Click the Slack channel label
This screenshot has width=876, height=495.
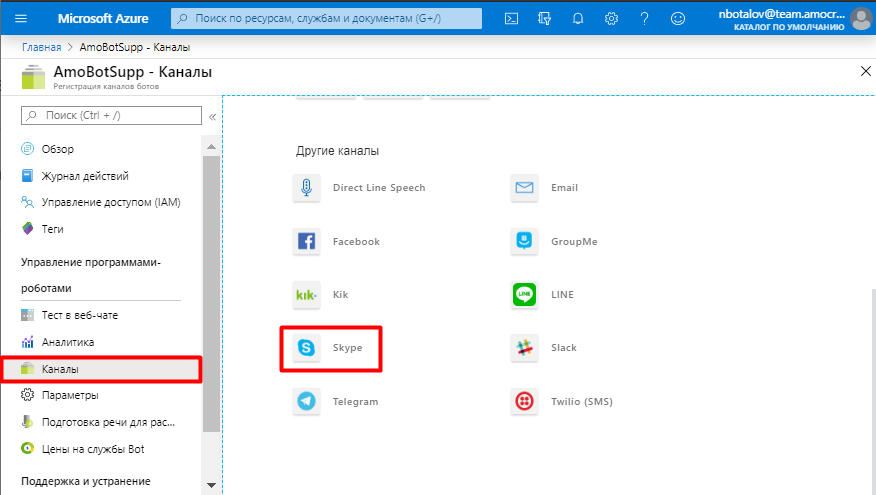[x=564, y=348]
